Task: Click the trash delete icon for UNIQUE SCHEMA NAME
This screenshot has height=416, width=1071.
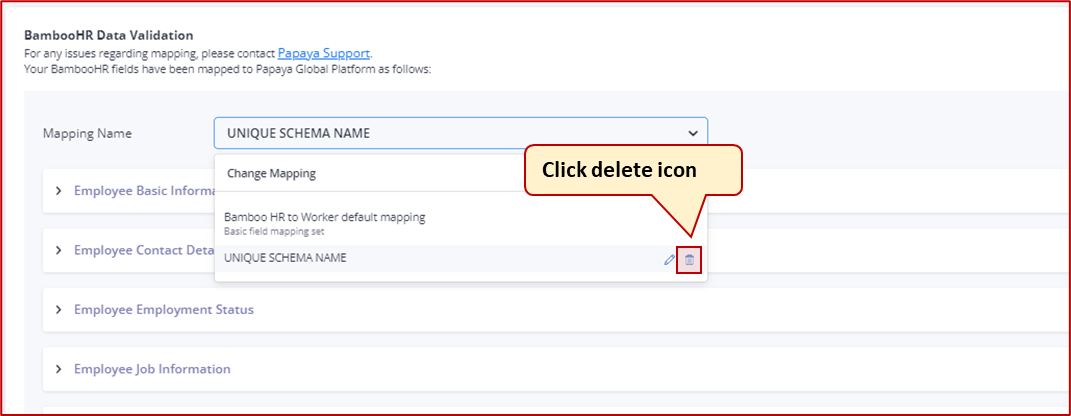Action: tap(689, 260)
